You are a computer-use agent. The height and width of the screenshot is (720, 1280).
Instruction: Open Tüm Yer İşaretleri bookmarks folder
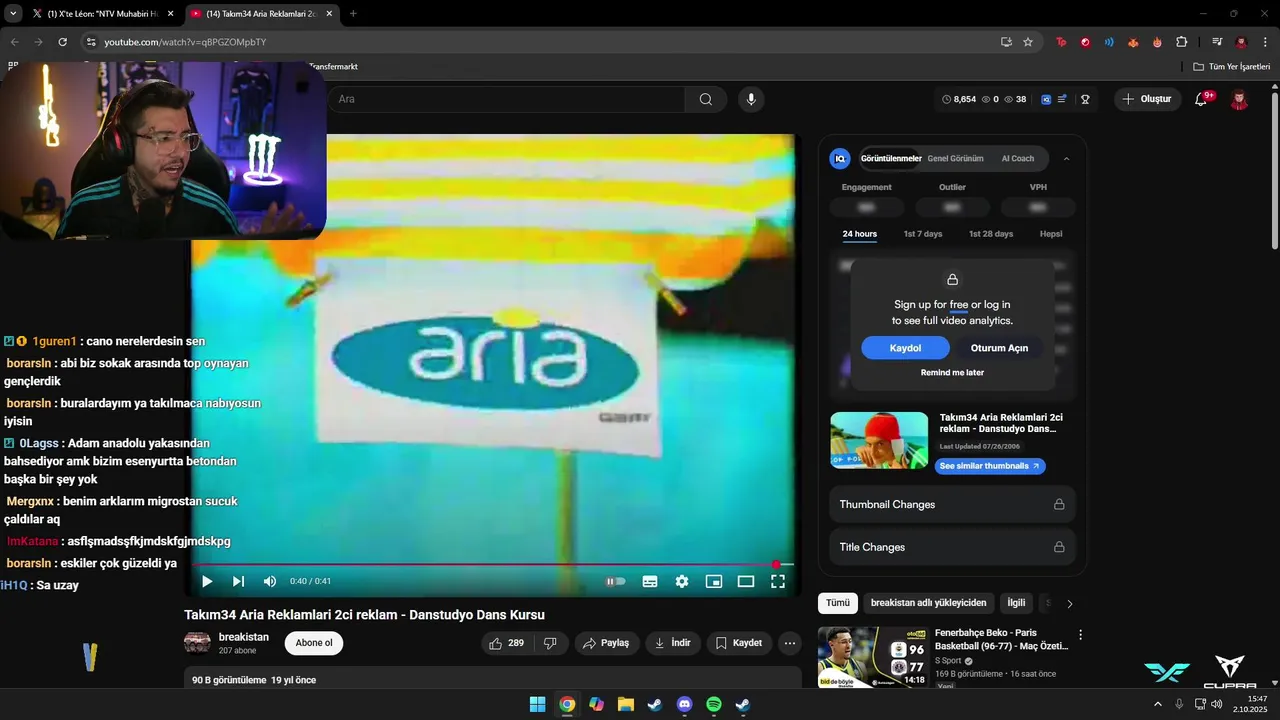click(x=1231, y=66)
